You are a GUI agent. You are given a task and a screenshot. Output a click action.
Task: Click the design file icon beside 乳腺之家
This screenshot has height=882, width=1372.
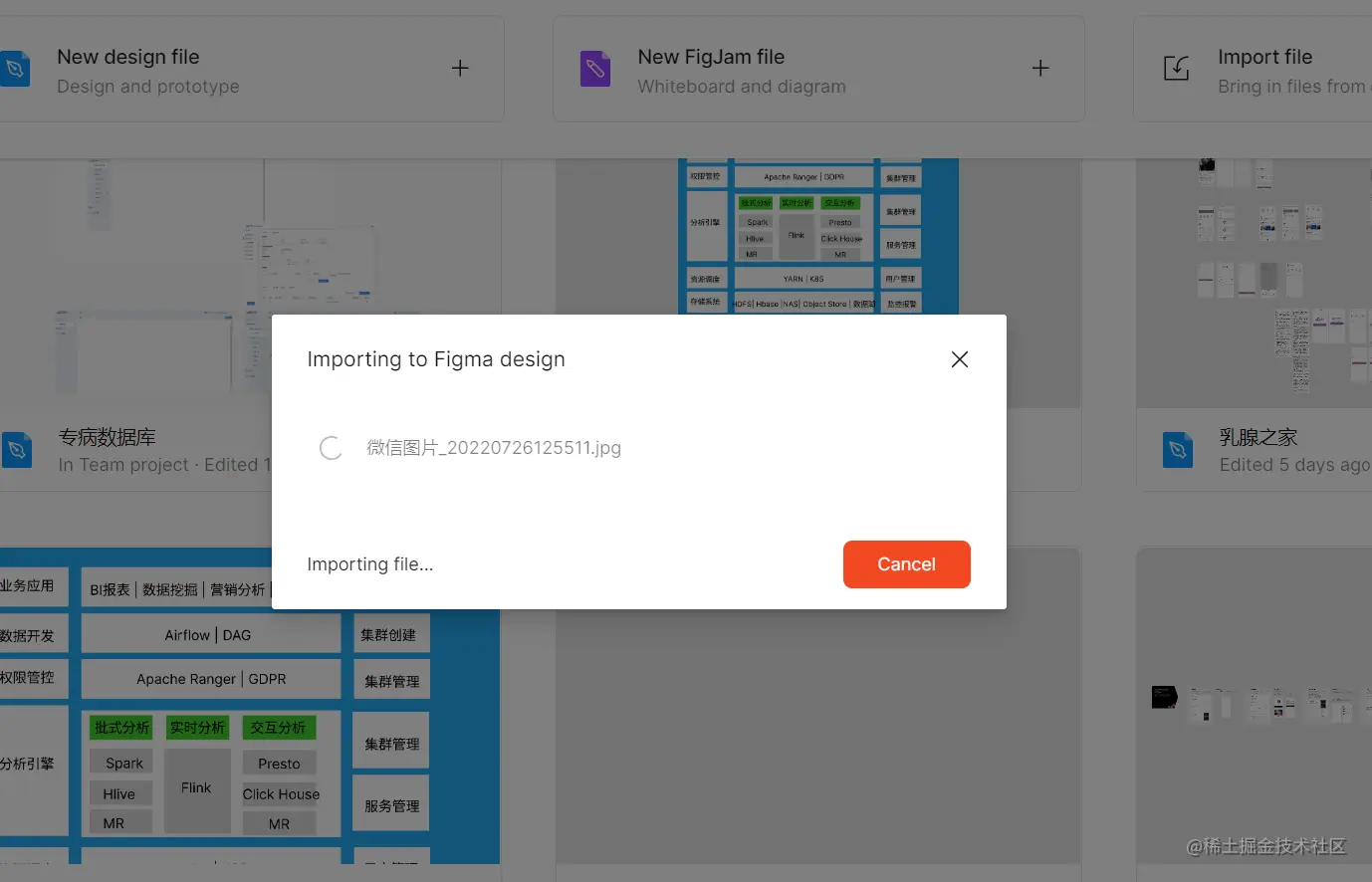point(1178,450)
